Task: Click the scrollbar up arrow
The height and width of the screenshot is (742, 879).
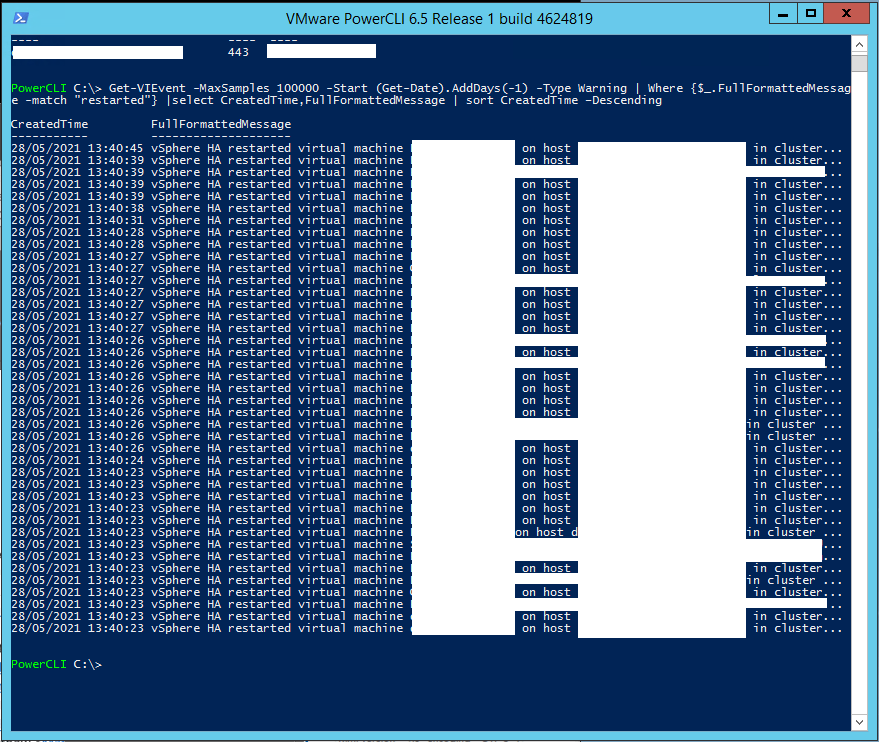Action: (x=860, y=44)
